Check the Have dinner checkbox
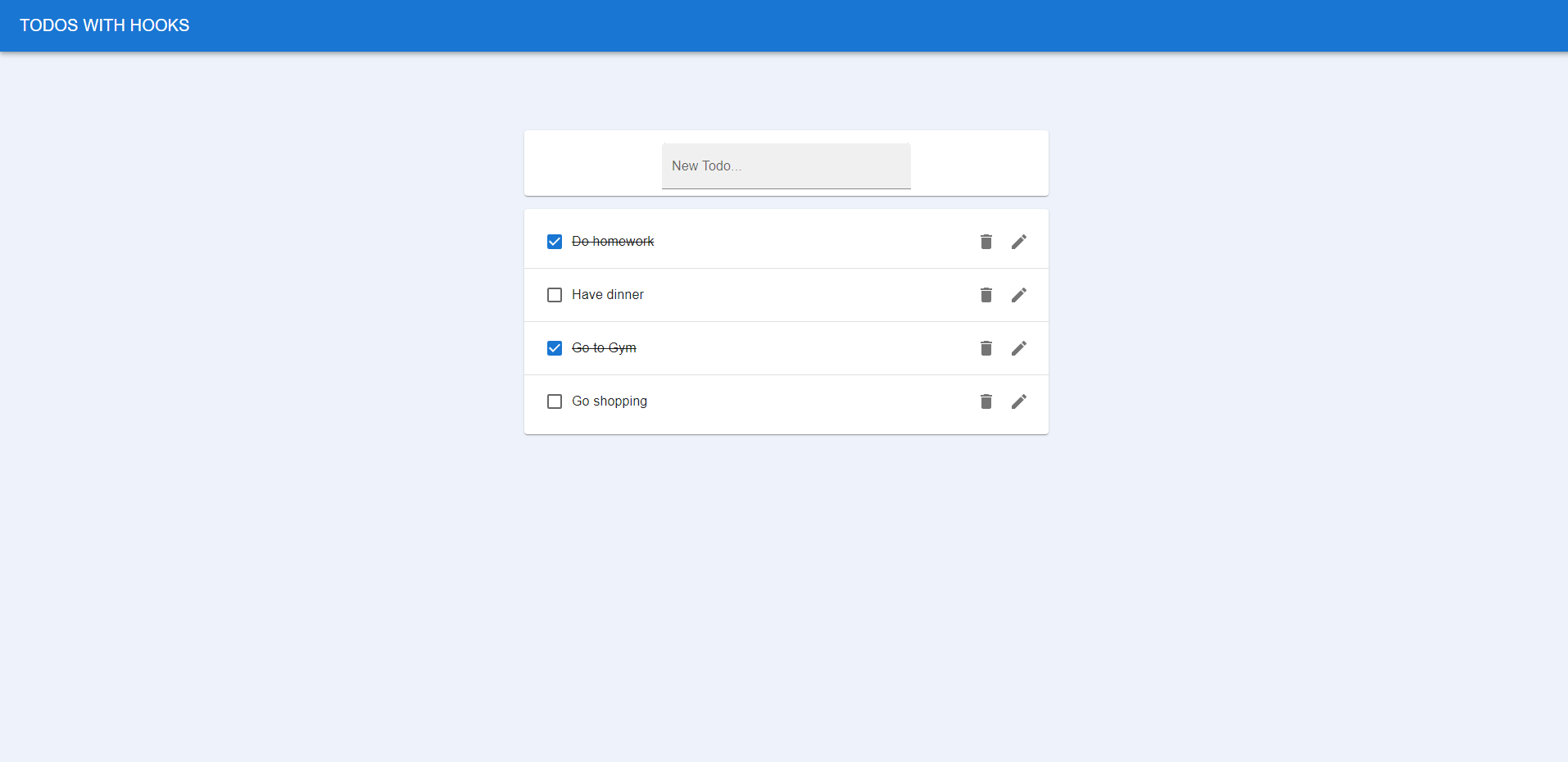This screenshot has height=762, width=1568. tap(555, 295)
